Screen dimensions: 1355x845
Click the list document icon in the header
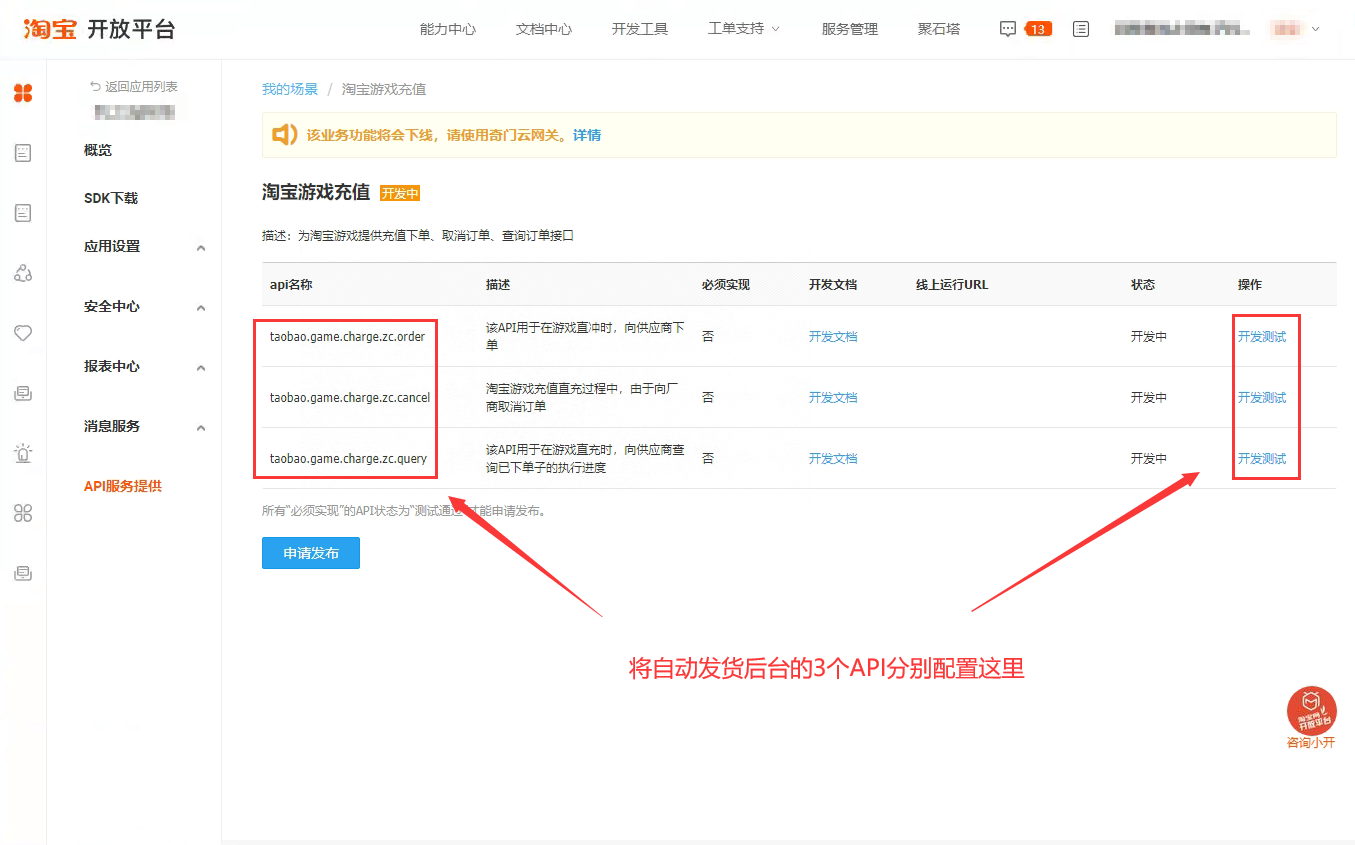coord(1081,29)
